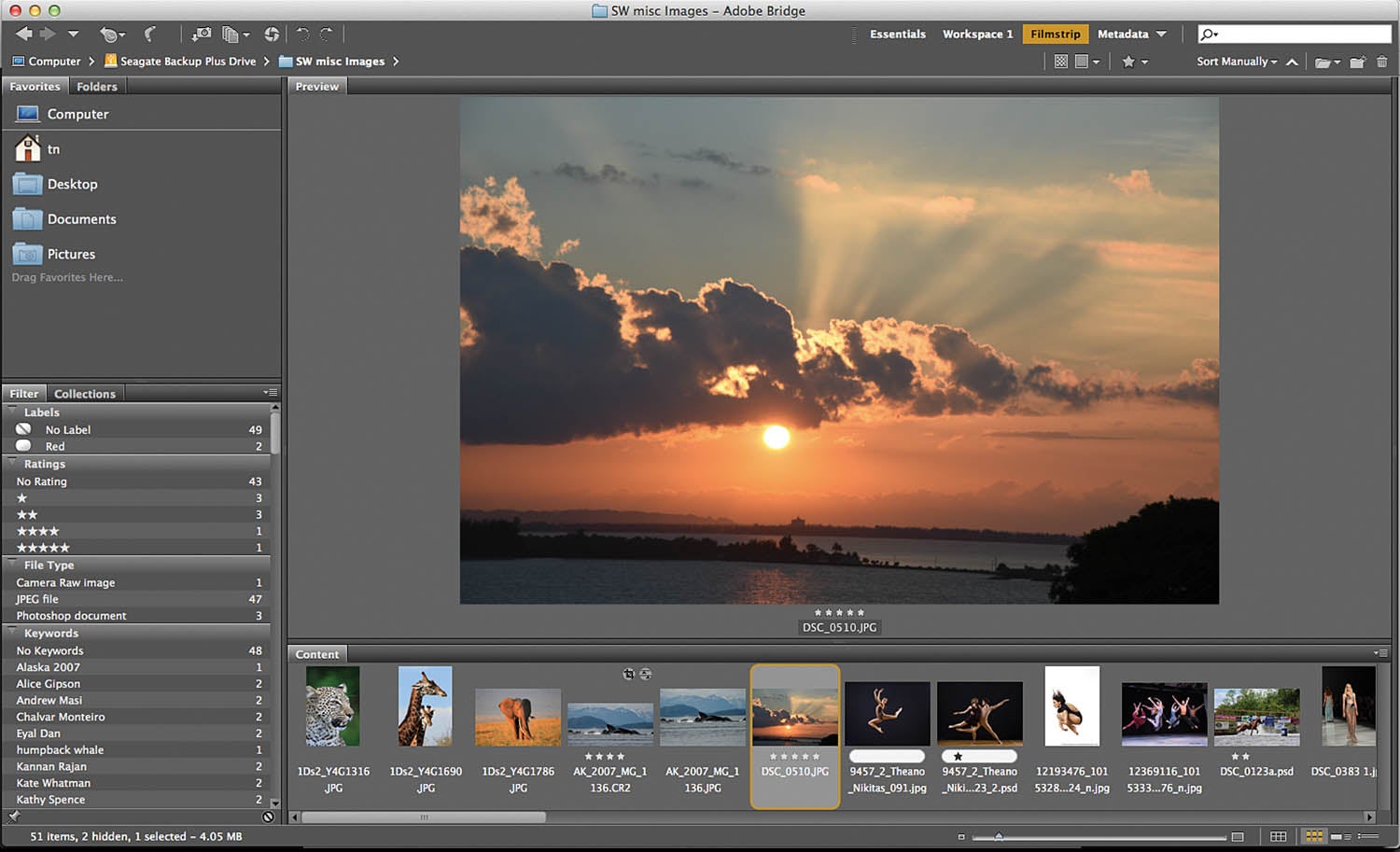Click the Delete item trash icon
This screenshot has width=1400, height=852.
pyautogui.click(x=1382, y=62)
